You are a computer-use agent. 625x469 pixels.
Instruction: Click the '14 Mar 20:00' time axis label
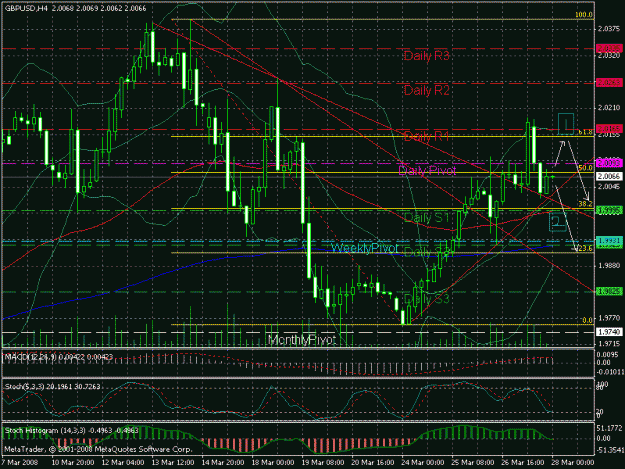[x=223, y=462]
